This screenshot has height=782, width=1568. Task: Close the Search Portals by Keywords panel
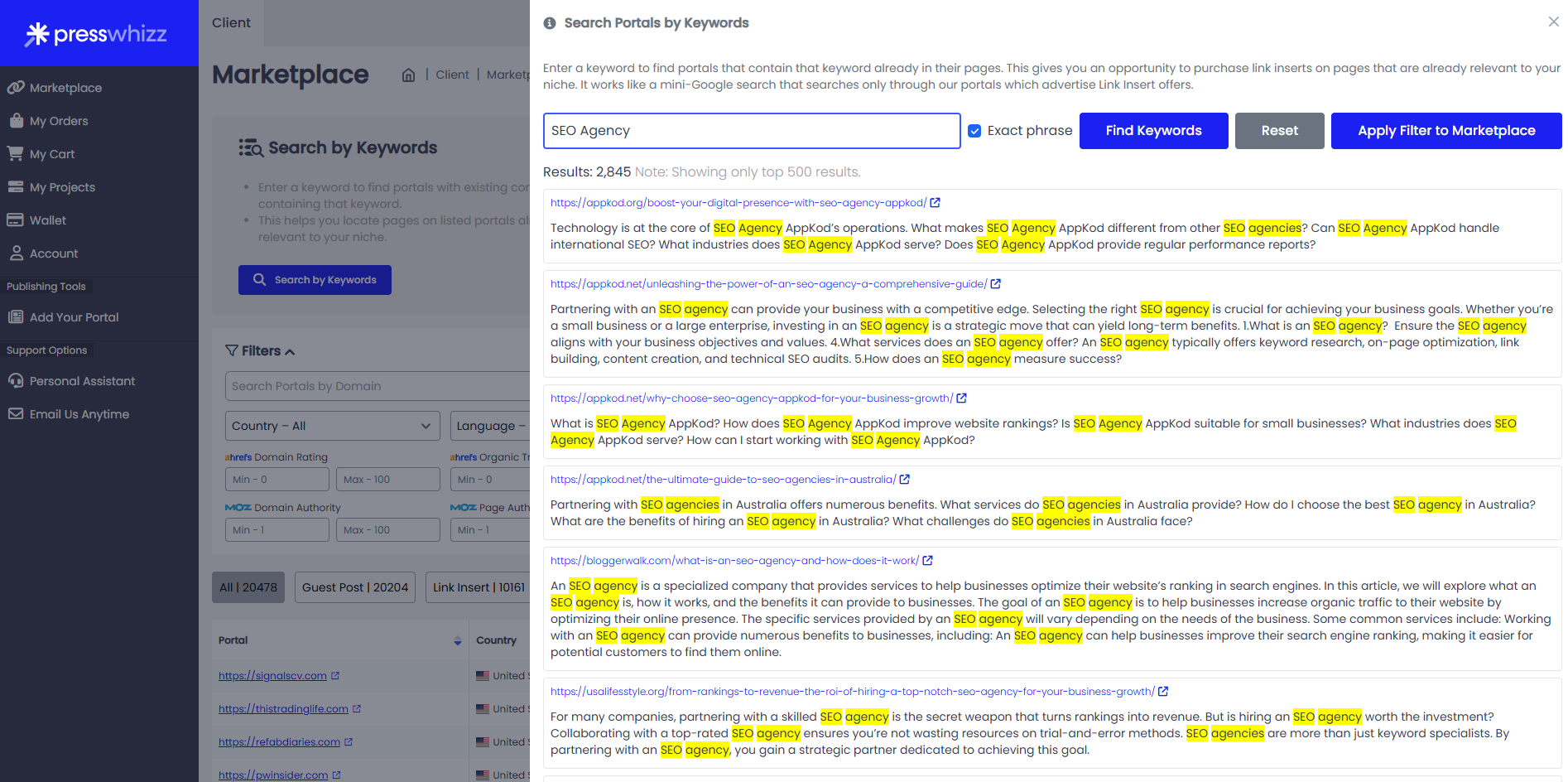1554,22
